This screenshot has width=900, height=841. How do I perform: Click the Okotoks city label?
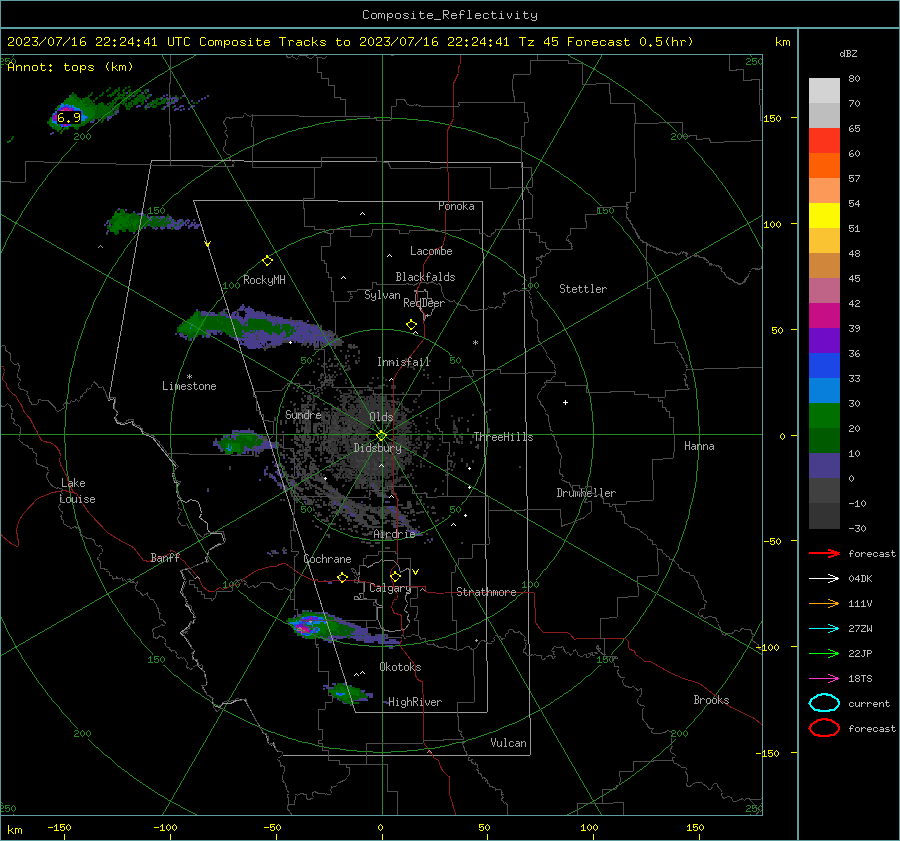[400, 667]
